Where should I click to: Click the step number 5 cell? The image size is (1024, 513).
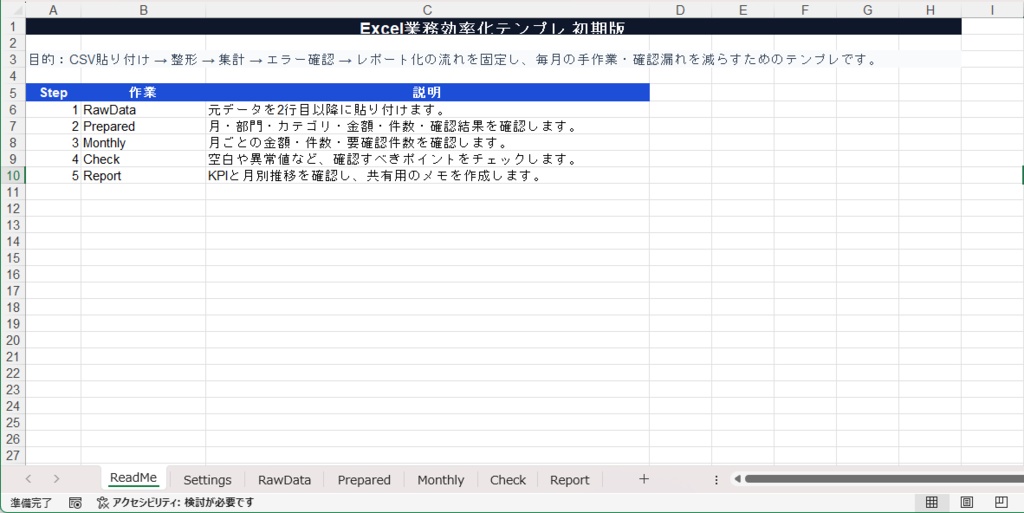pos(53,175)
